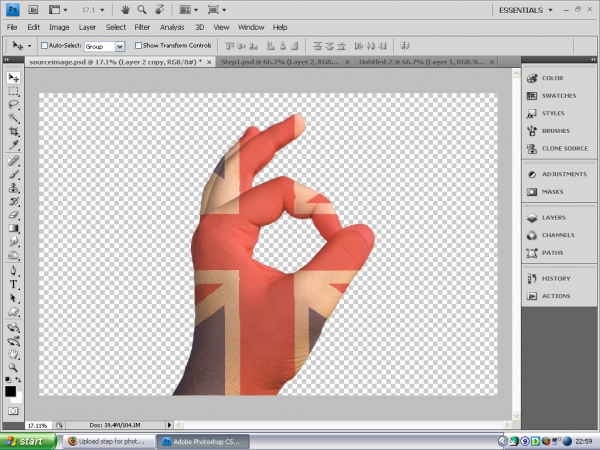Select the Pen tool
Viewport: 600px width, 450px height.
tap(13, 271)
